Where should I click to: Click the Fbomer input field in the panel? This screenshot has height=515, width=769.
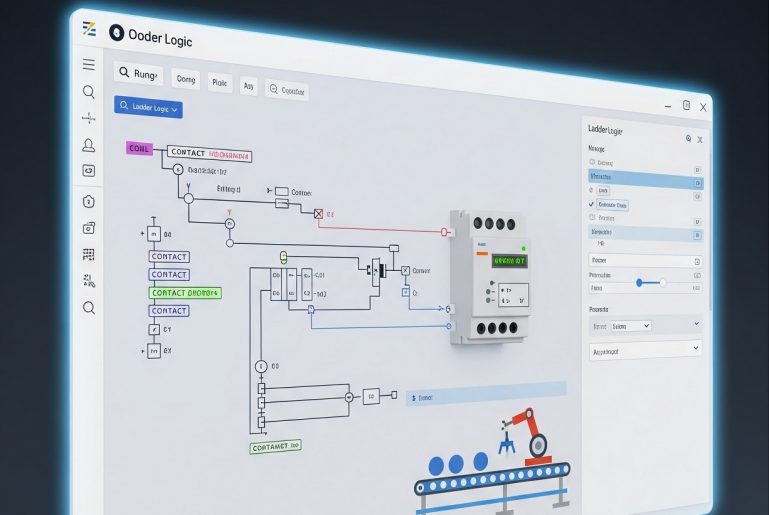click(645, 261)
